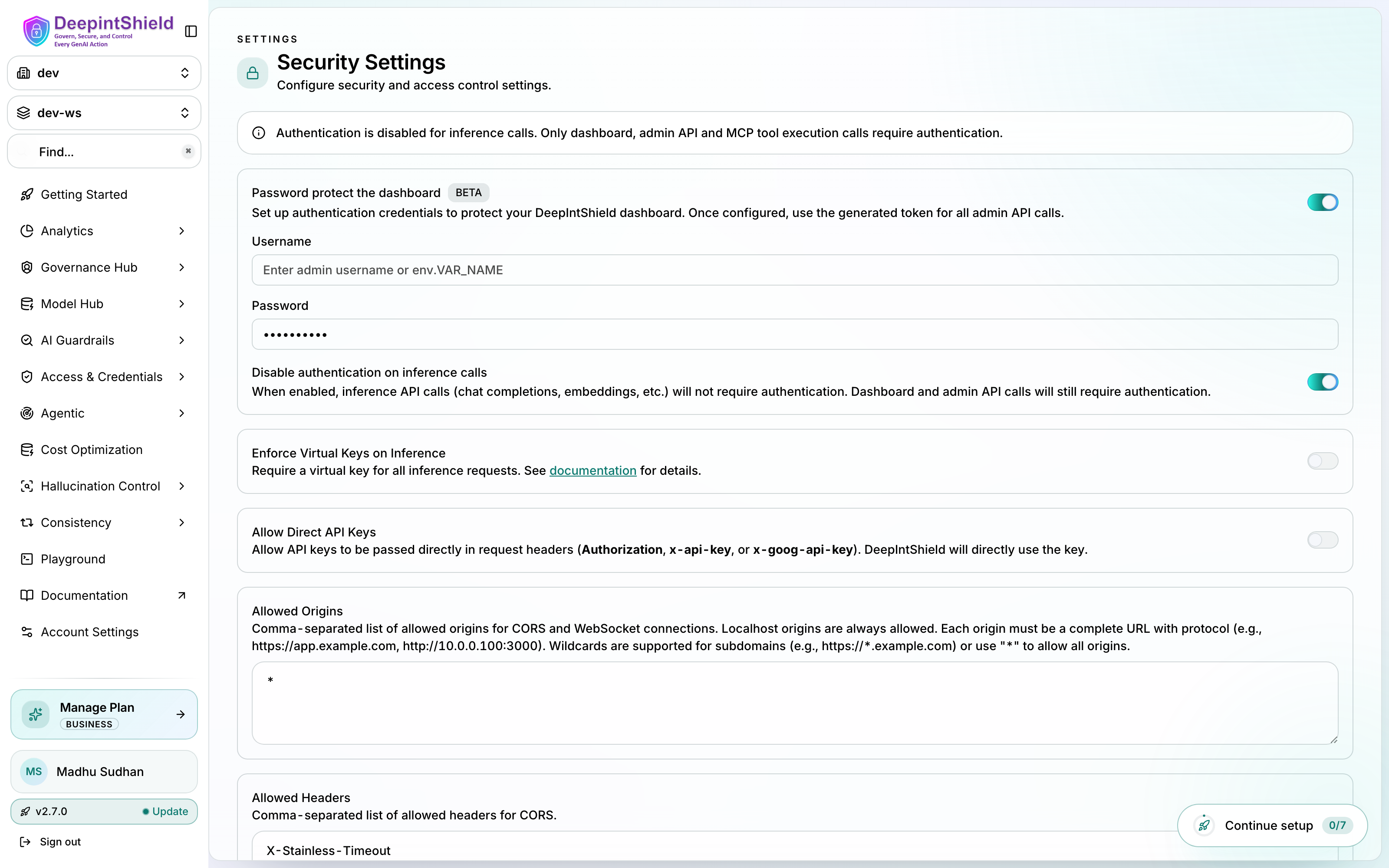Click the Continue setup button
The image size is (1389, 868).
(x=1273, y=825)
